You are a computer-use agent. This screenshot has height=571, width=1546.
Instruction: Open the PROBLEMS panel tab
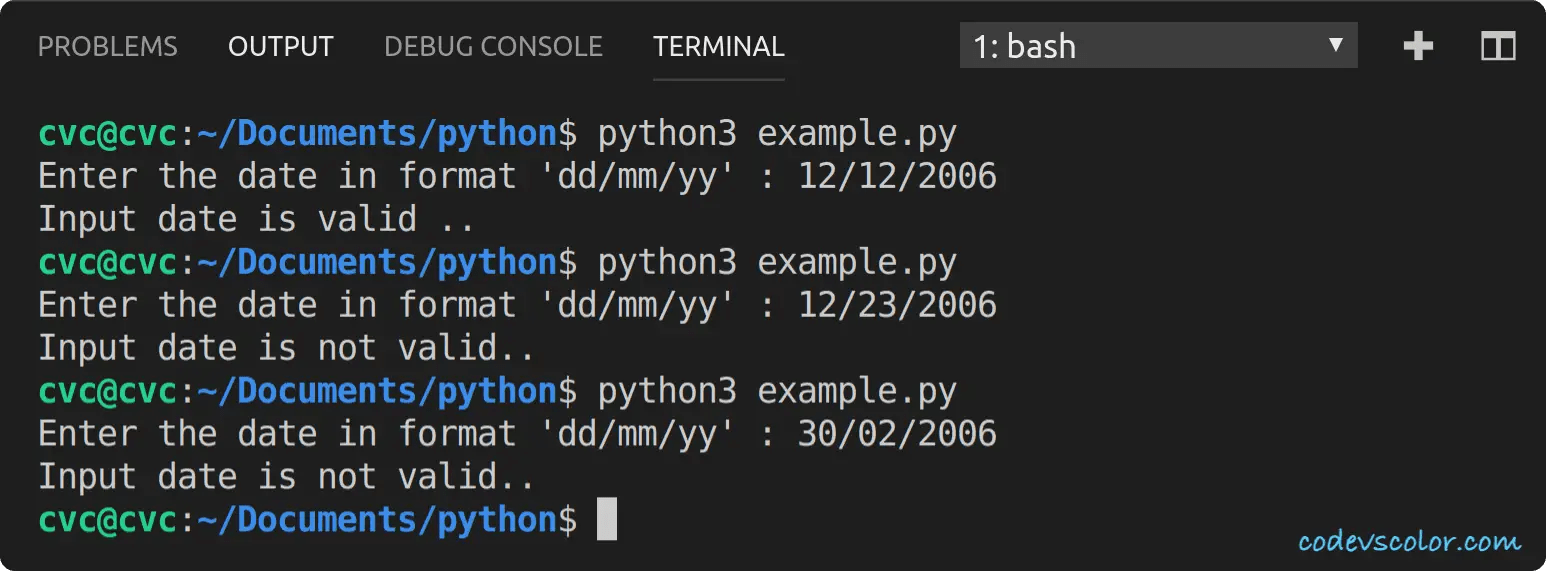(x=107, y=46)
